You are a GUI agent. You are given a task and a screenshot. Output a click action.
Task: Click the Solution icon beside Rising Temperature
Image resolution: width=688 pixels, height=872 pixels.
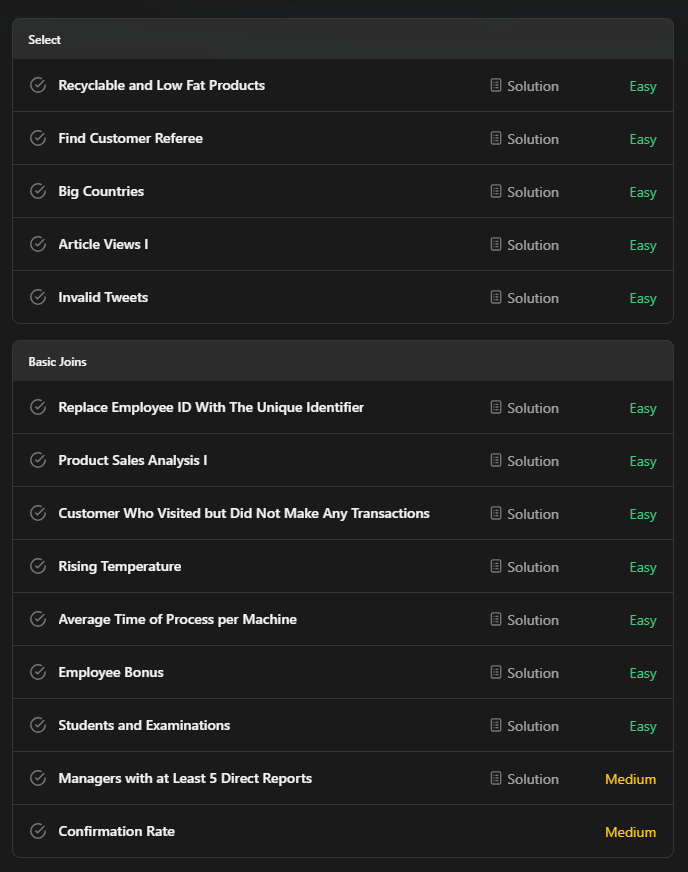point(496,566)
